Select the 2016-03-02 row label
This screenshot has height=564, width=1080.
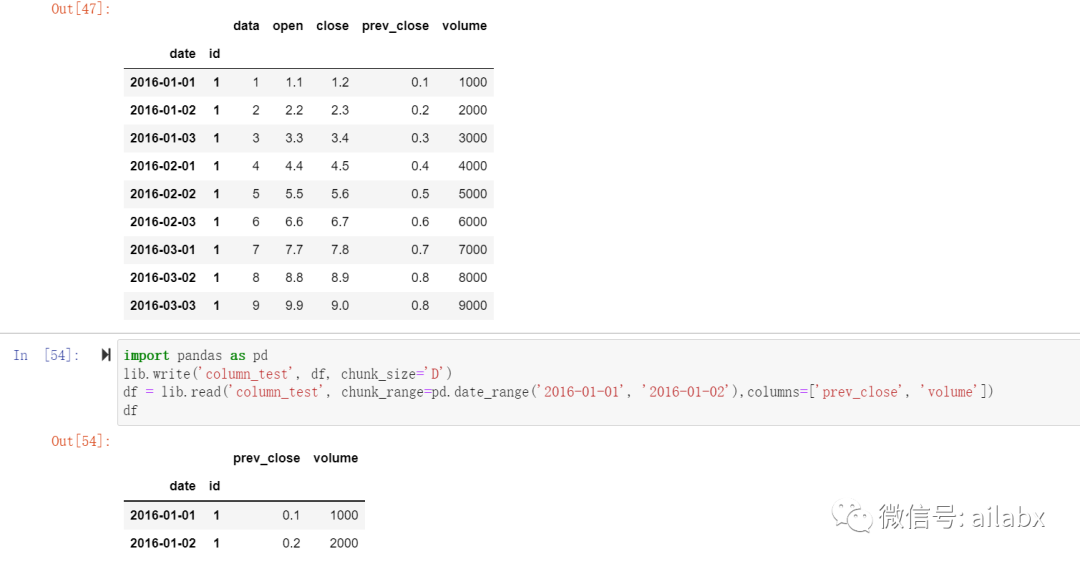click(x=163, y=278)
